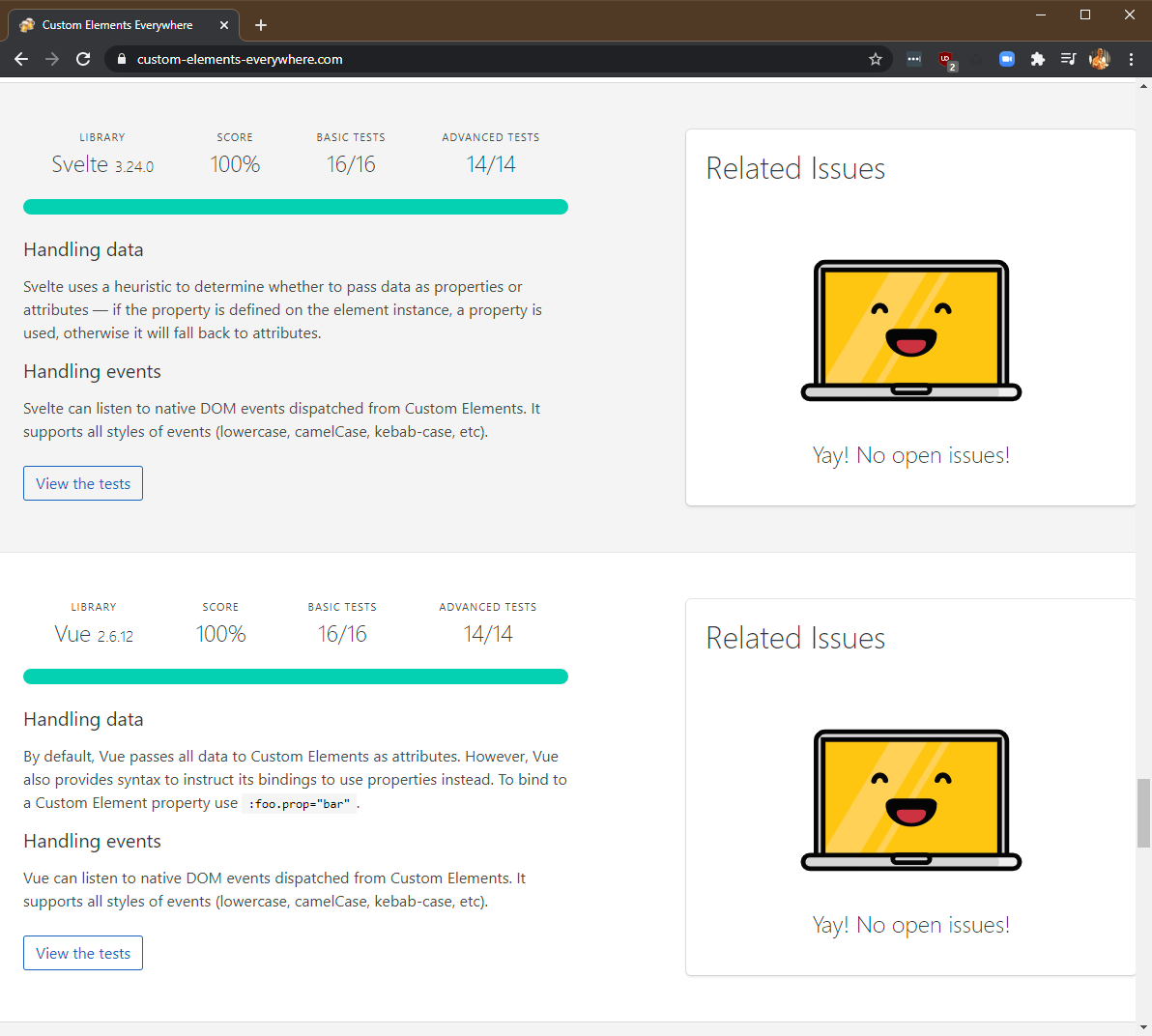This screenshot has width=1152, height=1036.
Task: Click the Vue score progress bar
Action: 296,676
